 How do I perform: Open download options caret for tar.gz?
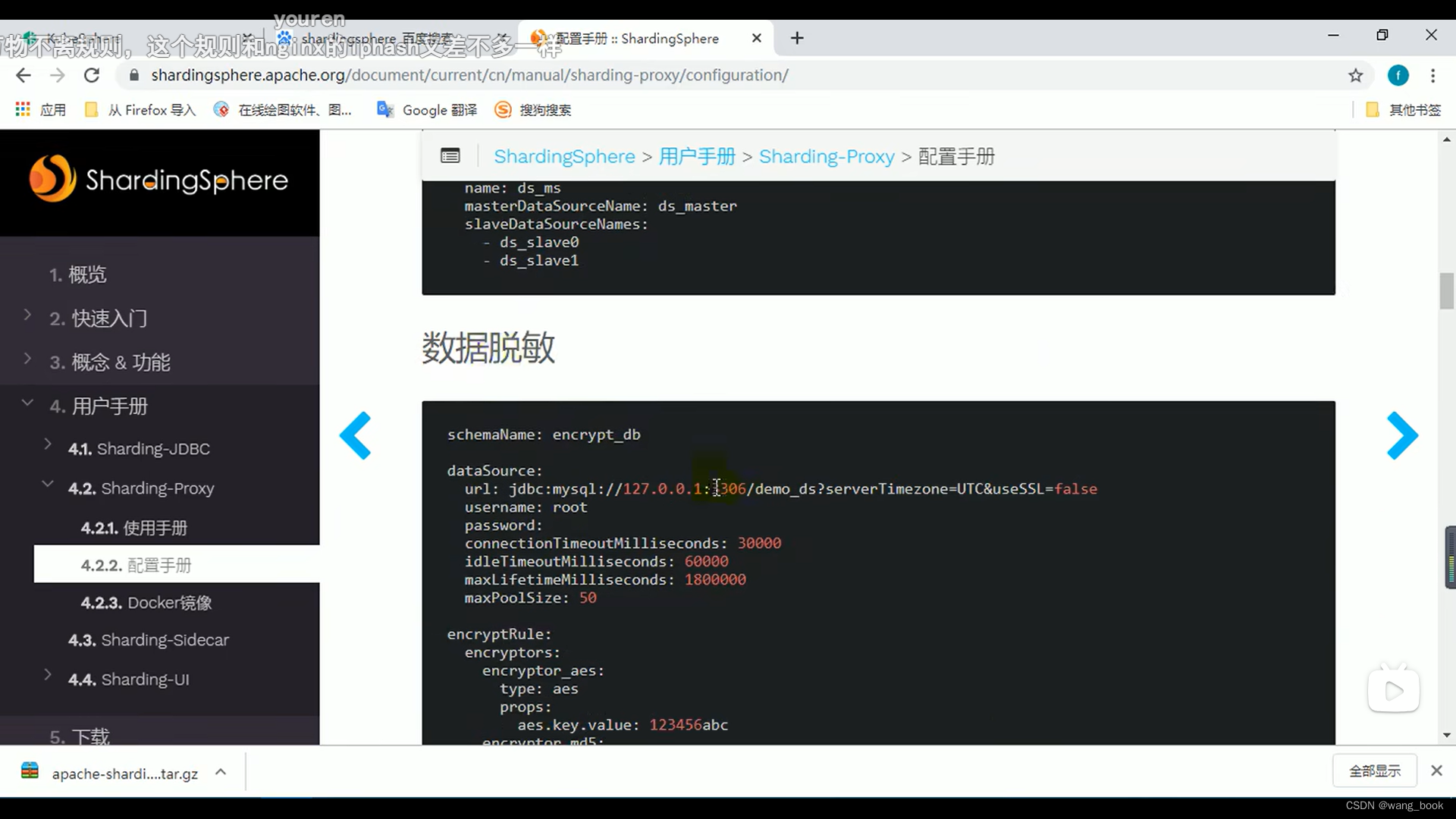tap(221, 772)
